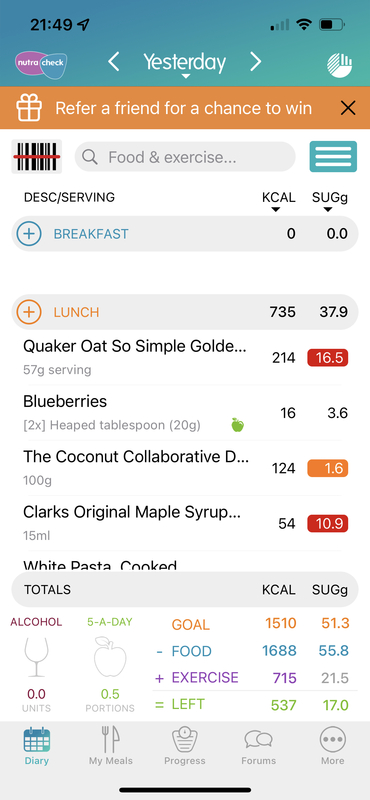Viewport: 370px width, 800px height.
Task: Dismiss the refer a friend banner
Action: 348,108
